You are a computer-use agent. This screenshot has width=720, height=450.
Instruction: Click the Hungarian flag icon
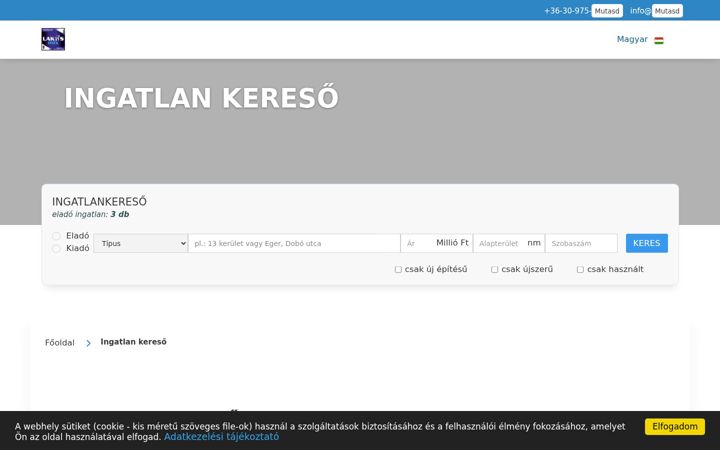(x=659, y=40)
